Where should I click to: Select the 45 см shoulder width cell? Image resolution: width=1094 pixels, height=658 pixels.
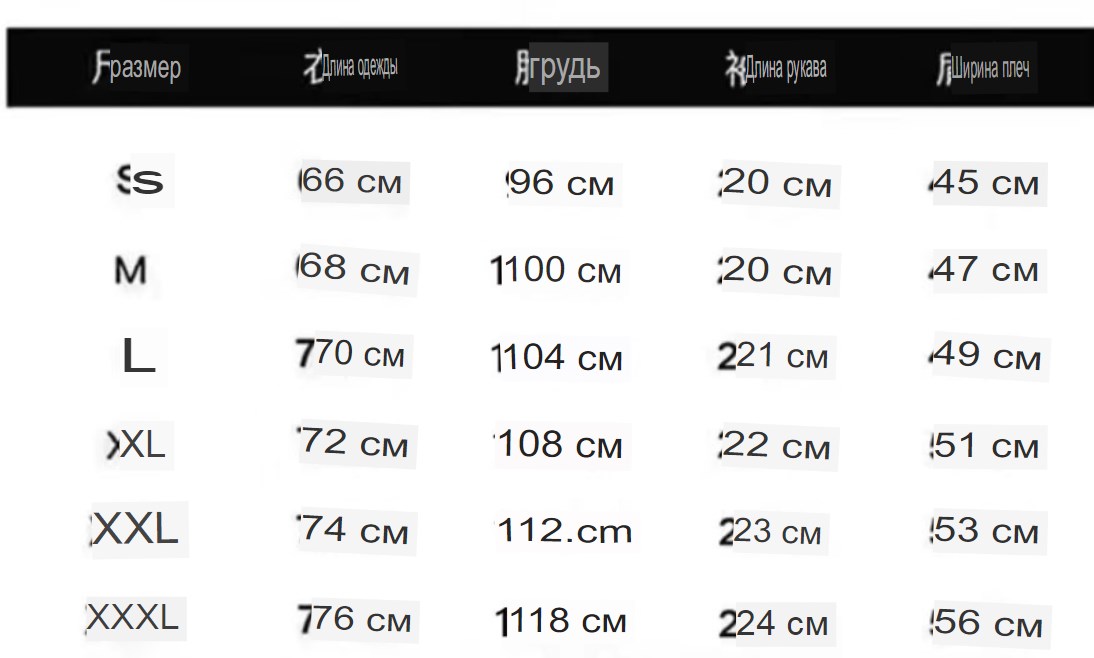pyautogui.click(x=984, y=182)
